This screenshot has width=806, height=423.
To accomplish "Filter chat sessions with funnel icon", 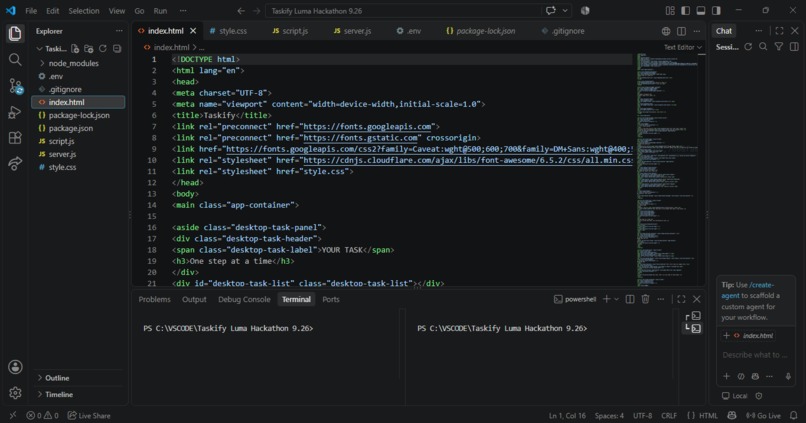I will tap(779, 47).
